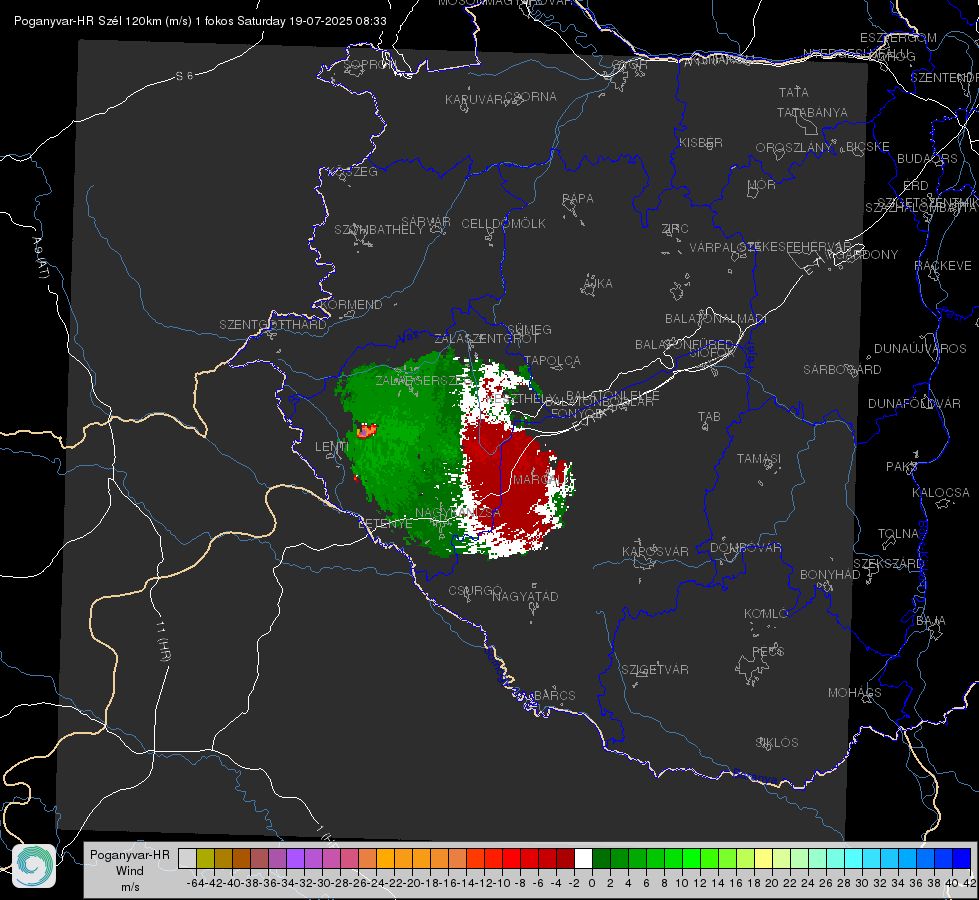Click the dark green swatch between 0 and 2

point(601,858)
